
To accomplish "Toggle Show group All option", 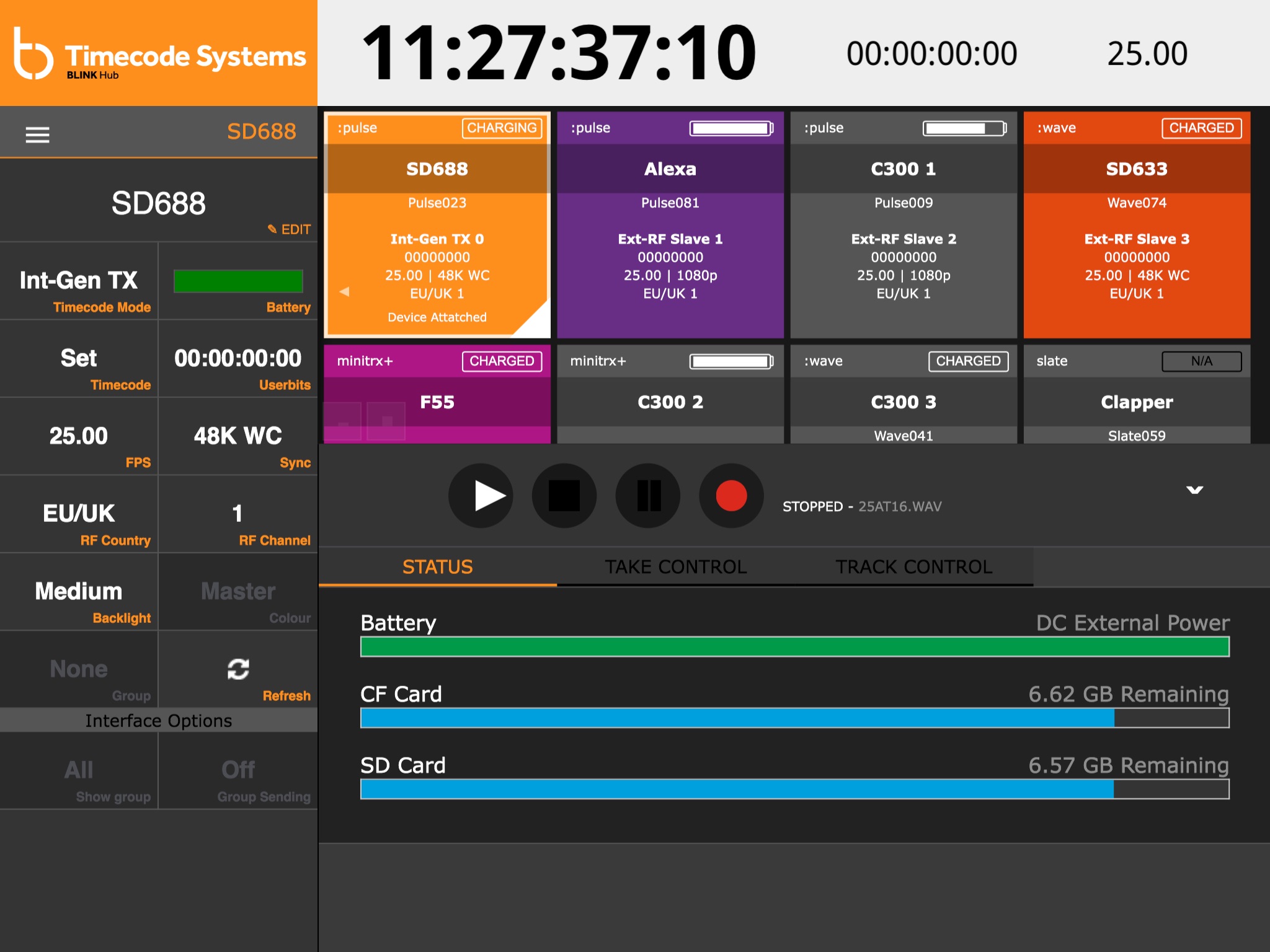I will (79, 770).
